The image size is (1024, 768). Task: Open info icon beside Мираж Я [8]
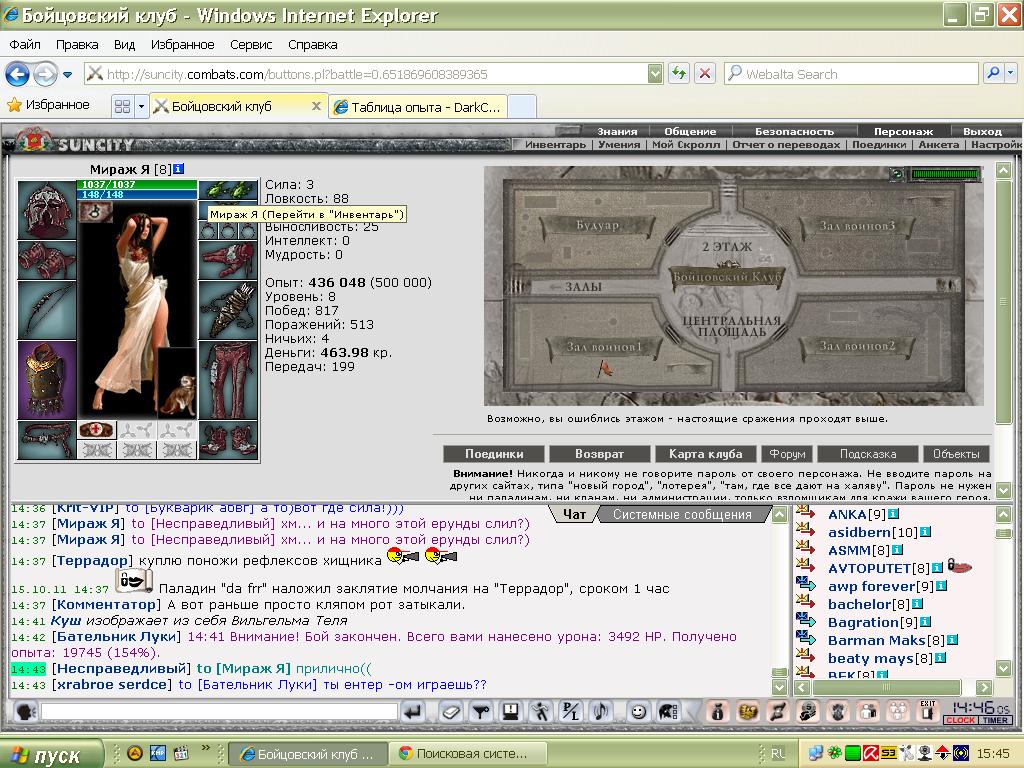[178, 168]
